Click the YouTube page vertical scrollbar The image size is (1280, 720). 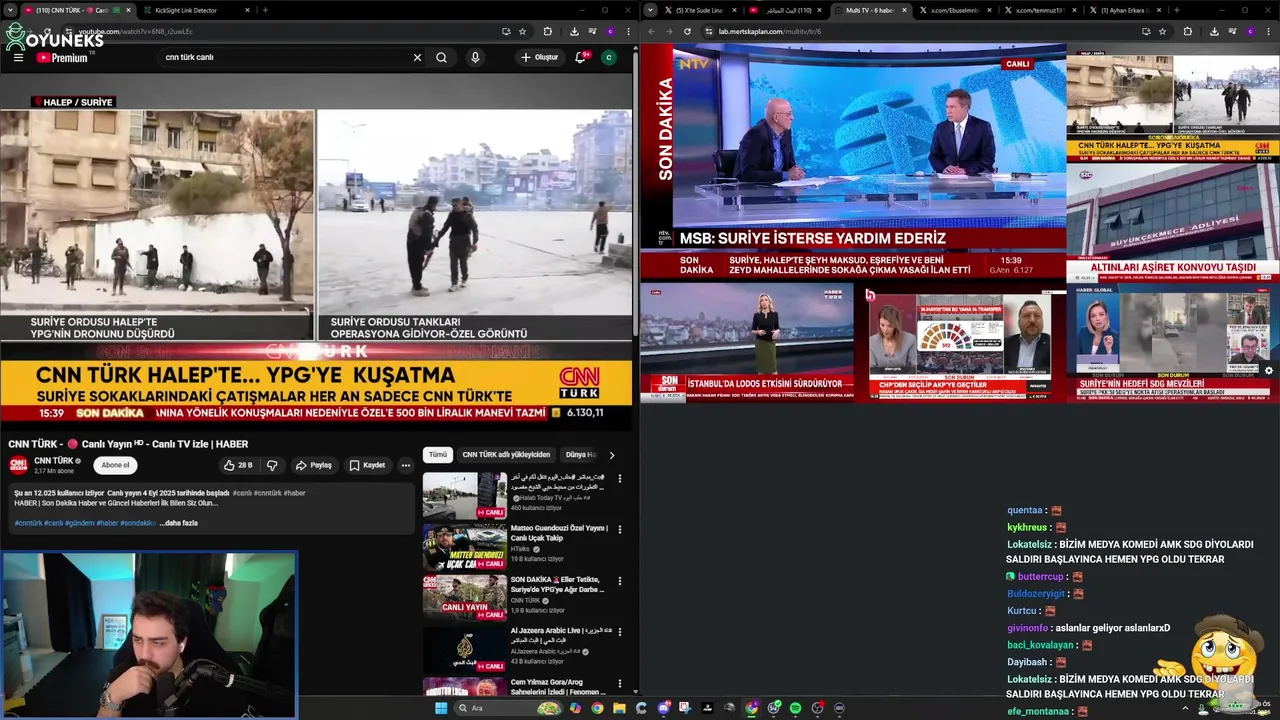coord(635,195)
